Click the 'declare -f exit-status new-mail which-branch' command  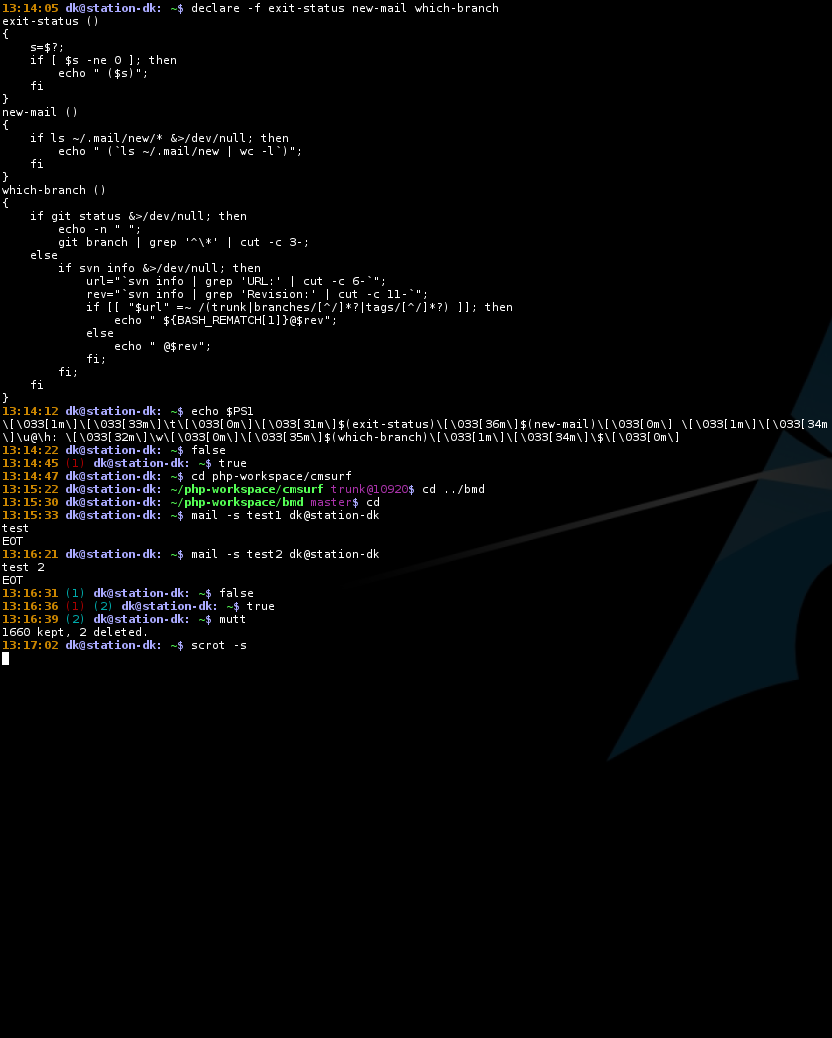(x=345, y=8)
